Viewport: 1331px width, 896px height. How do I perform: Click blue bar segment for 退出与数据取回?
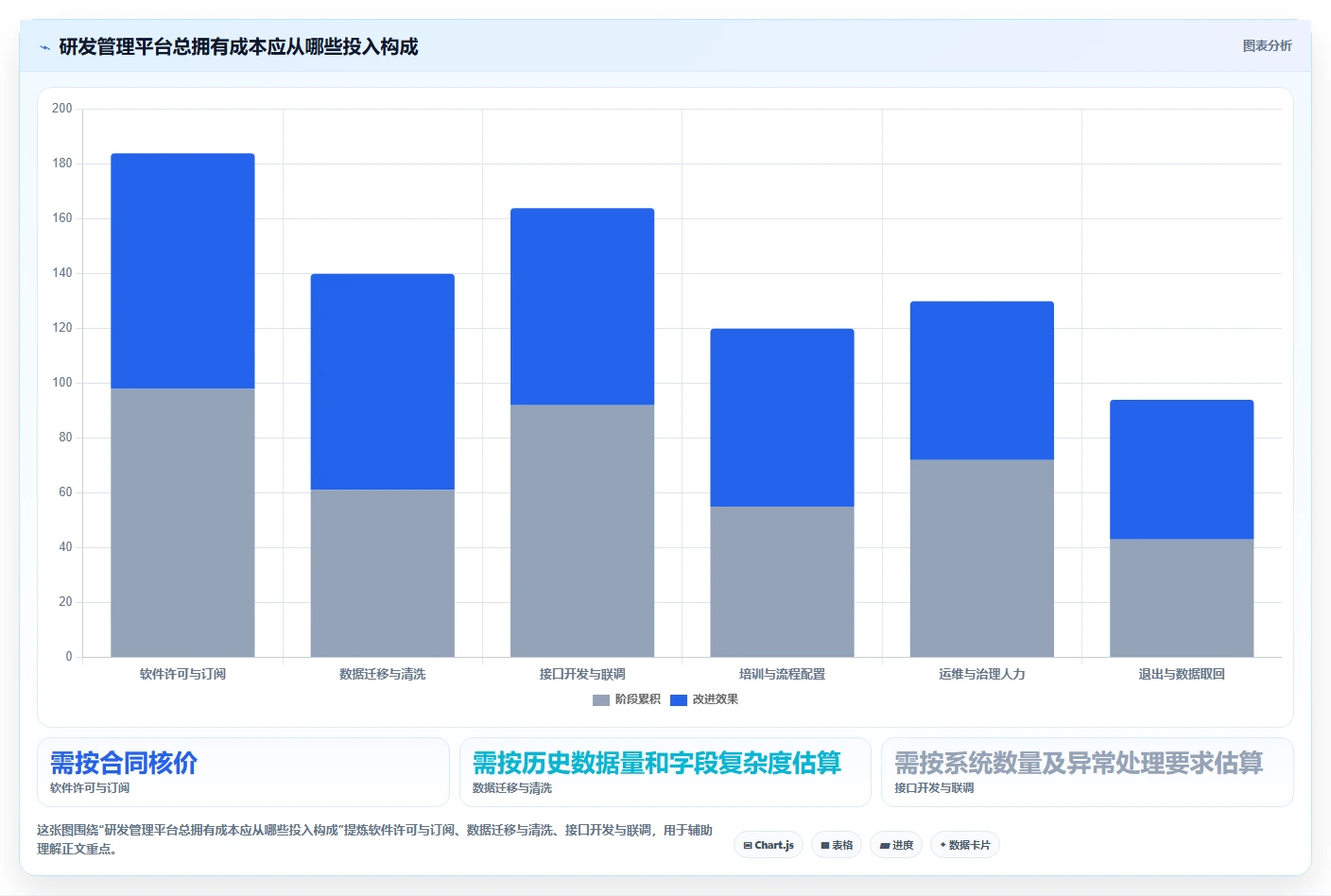point(1182,470)
